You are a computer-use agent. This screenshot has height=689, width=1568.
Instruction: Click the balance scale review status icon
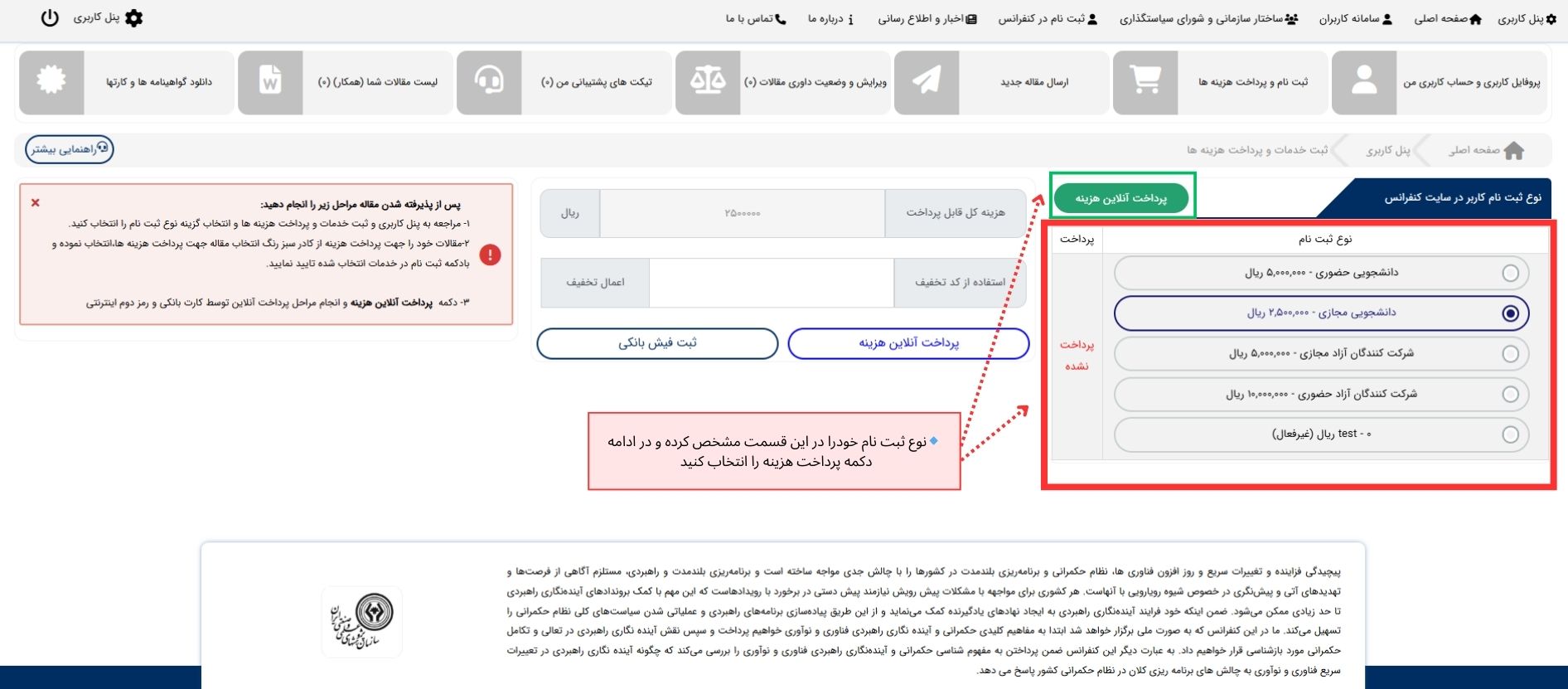tap(708, 81)
